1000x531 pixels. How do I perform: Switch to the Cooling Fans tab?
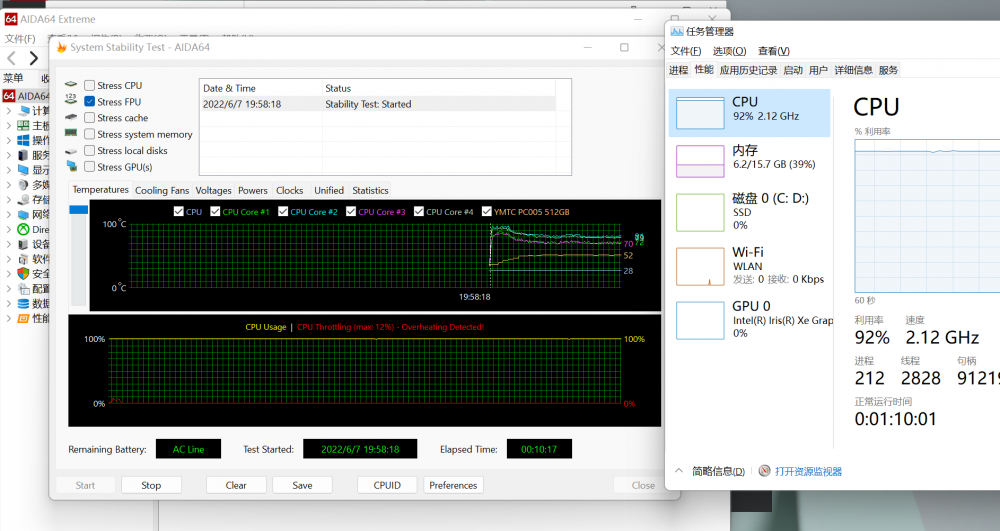tap(162, 190)
